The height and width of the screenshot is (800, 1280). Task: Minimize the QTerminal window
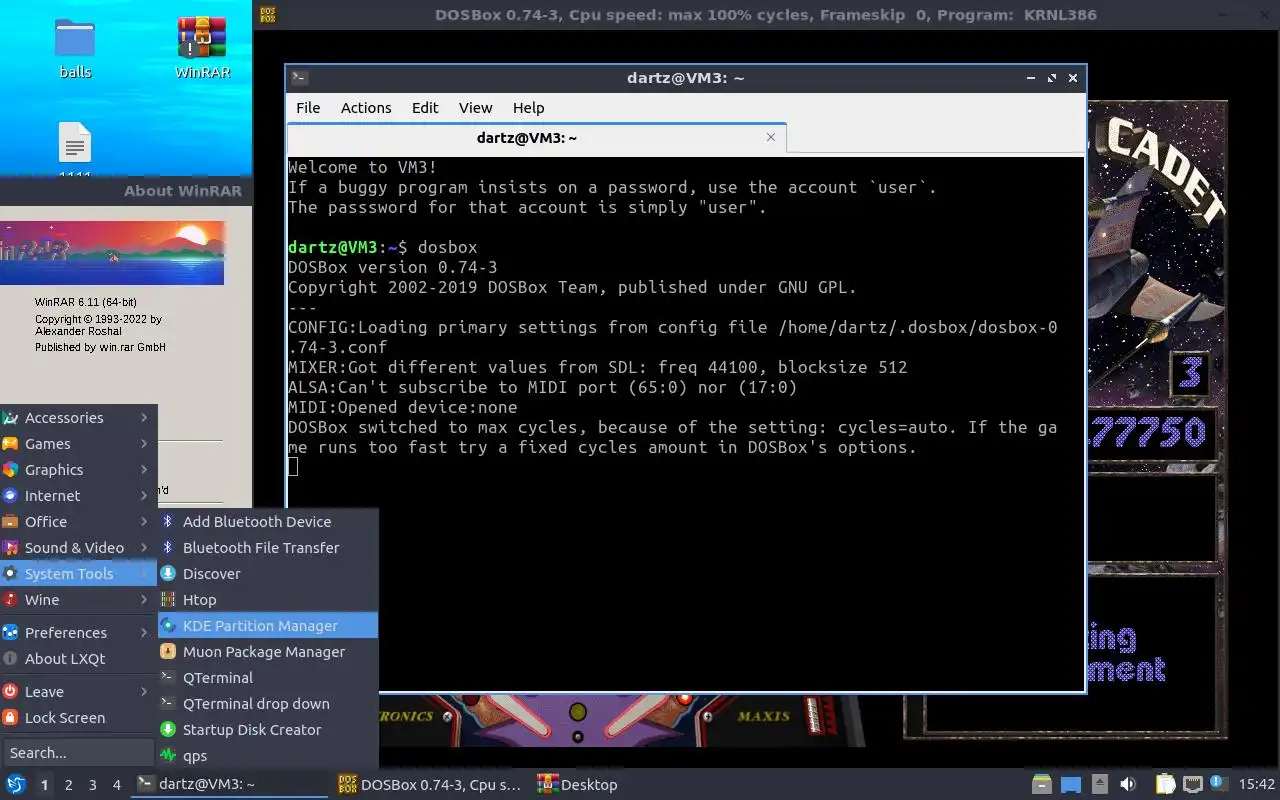coord(1030,78)
